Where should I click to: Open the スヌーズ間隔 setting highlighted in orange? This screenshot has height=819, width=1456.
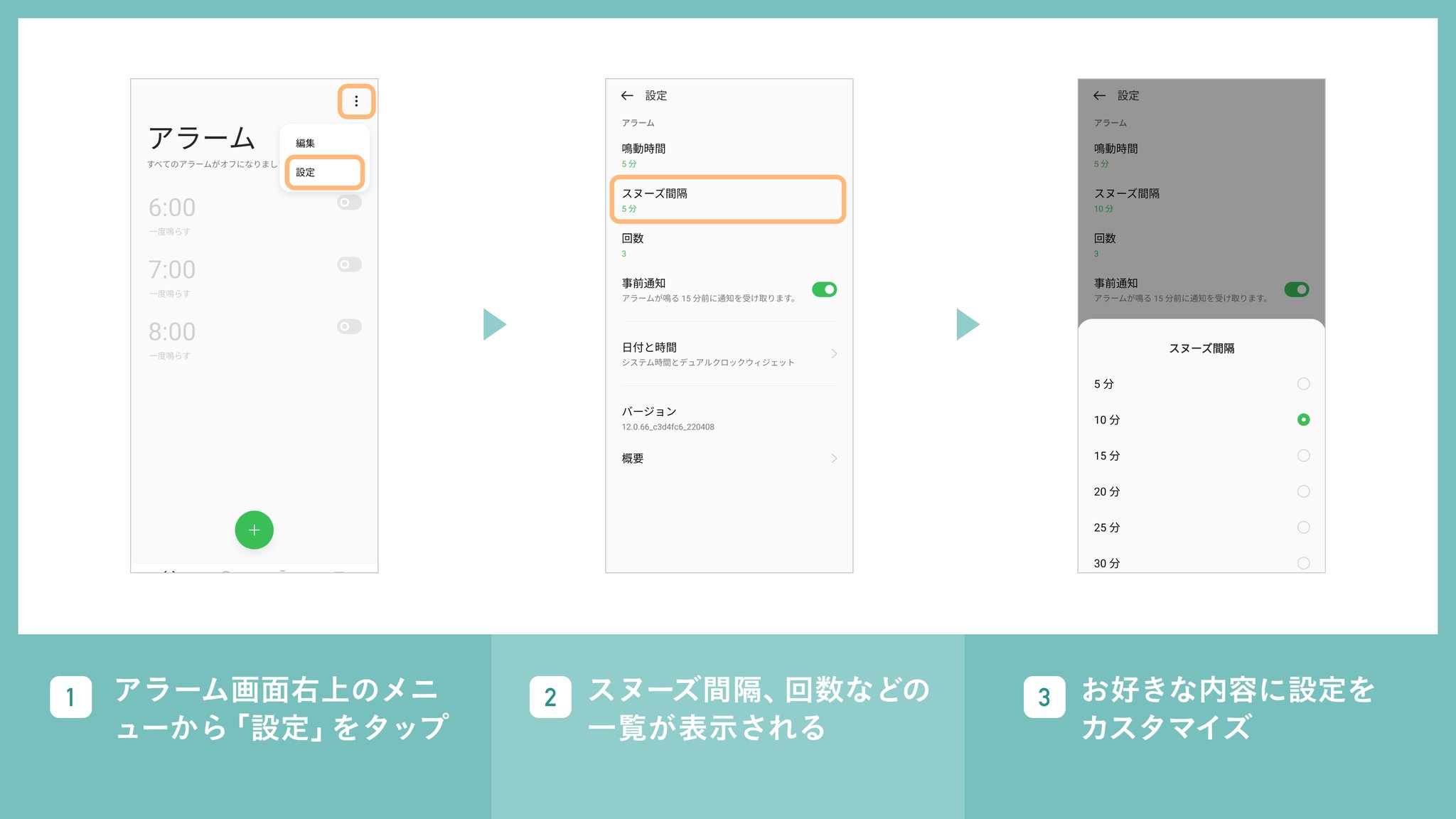pos(728,200)
